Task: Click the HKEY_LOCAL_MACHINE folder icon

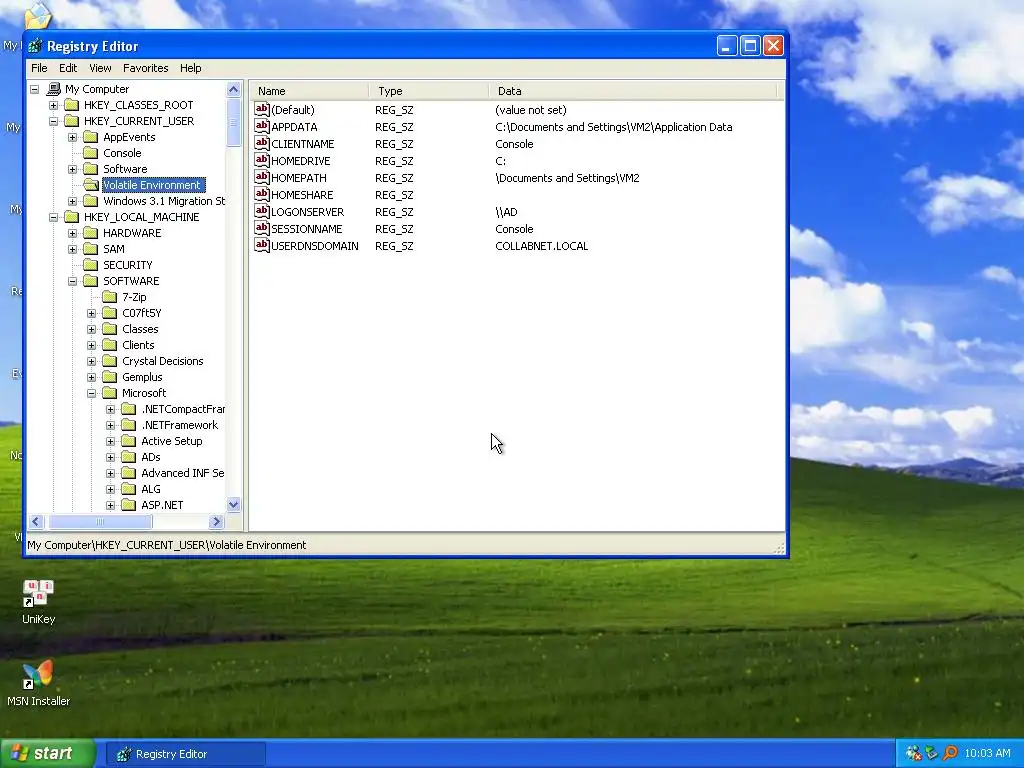Action: pyautogui.click(x=72, y=217)
